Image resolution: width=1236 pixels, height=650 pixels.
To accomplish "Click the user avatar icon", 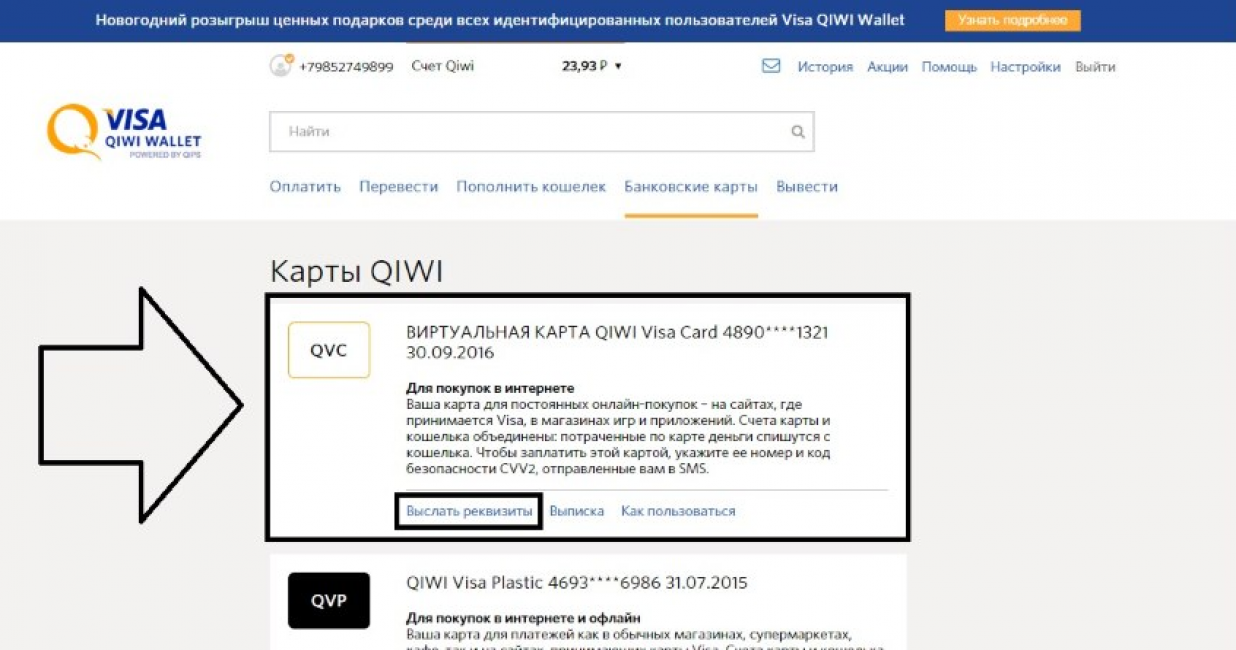I will click(281, 66).
